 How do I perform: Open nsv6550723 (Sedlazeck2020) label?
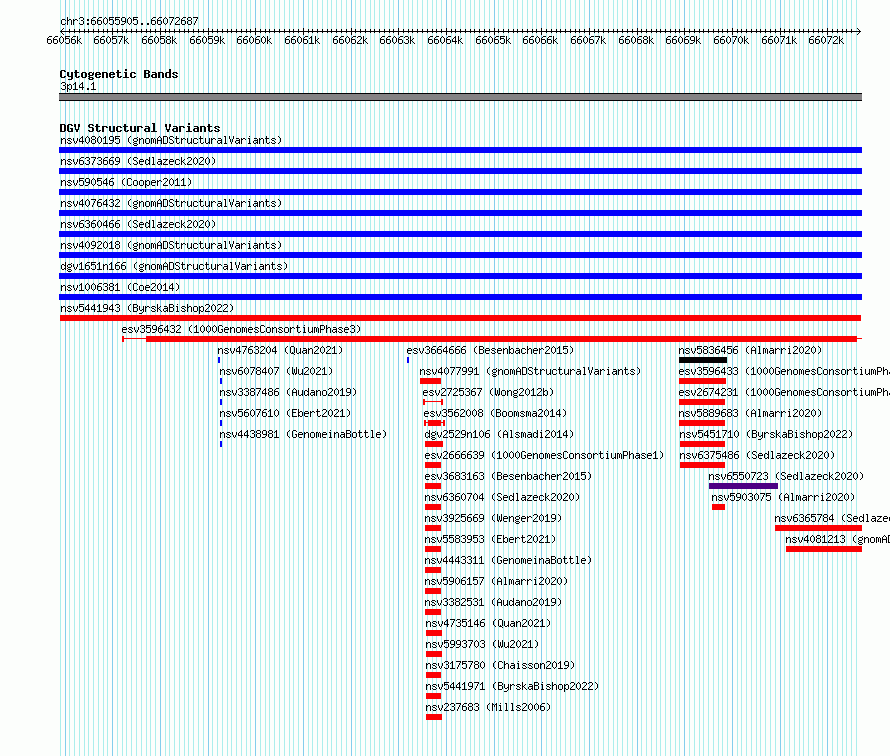point(786,476)
